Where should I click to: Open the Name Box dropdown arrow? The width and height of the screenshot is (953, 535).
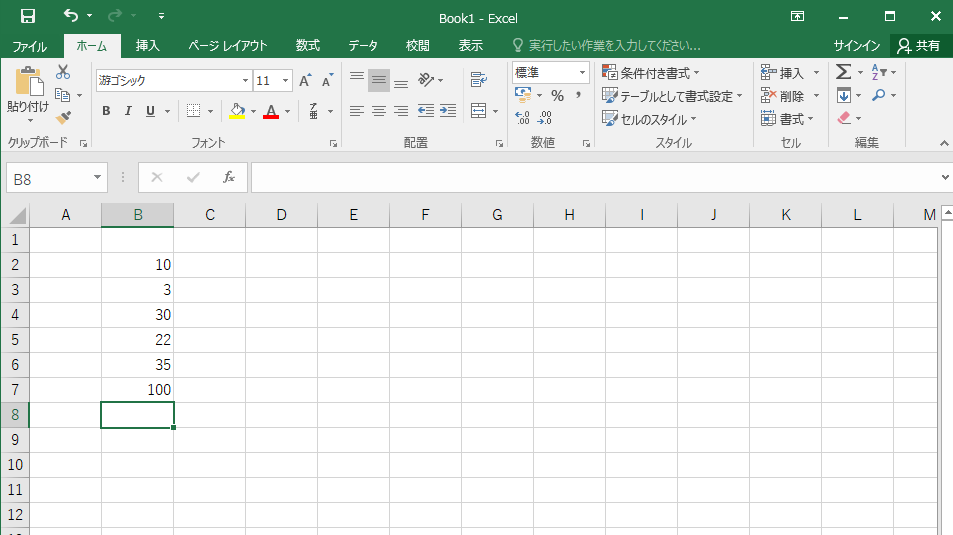pos(97,178)
